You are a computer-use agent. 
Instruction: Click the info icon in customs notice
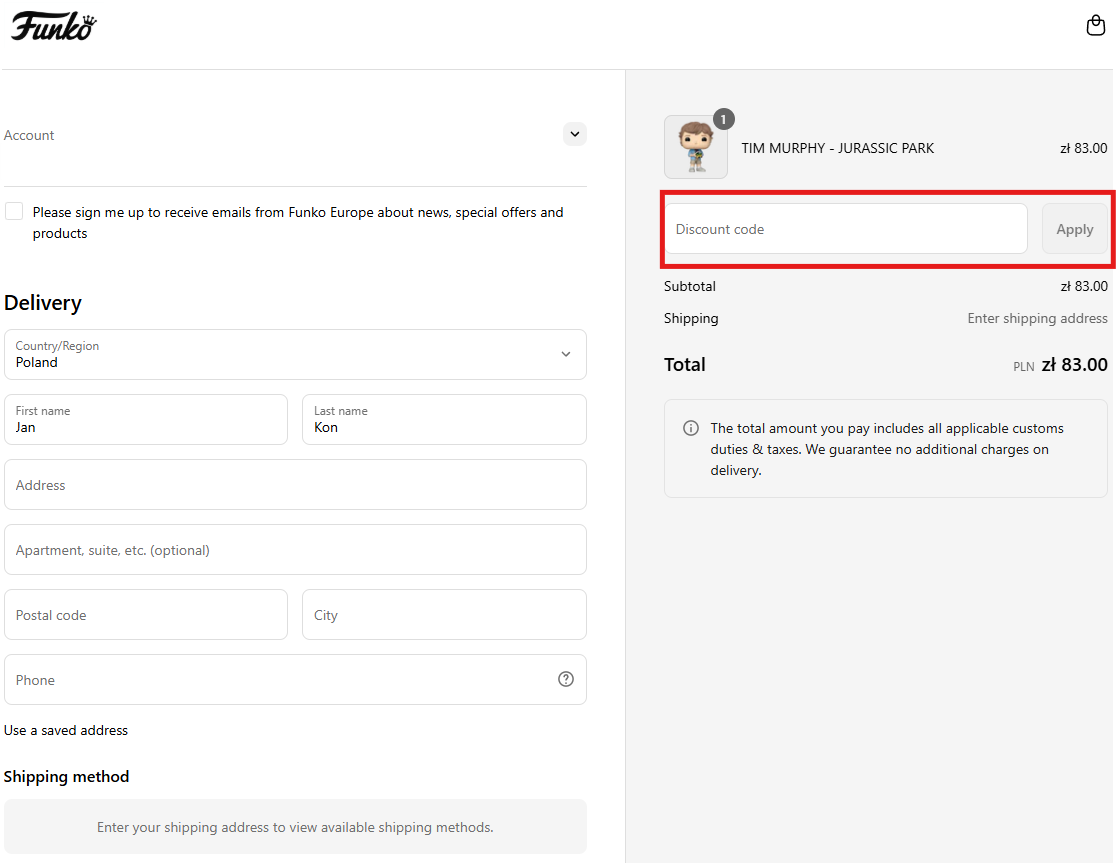(x=691, y=428)
